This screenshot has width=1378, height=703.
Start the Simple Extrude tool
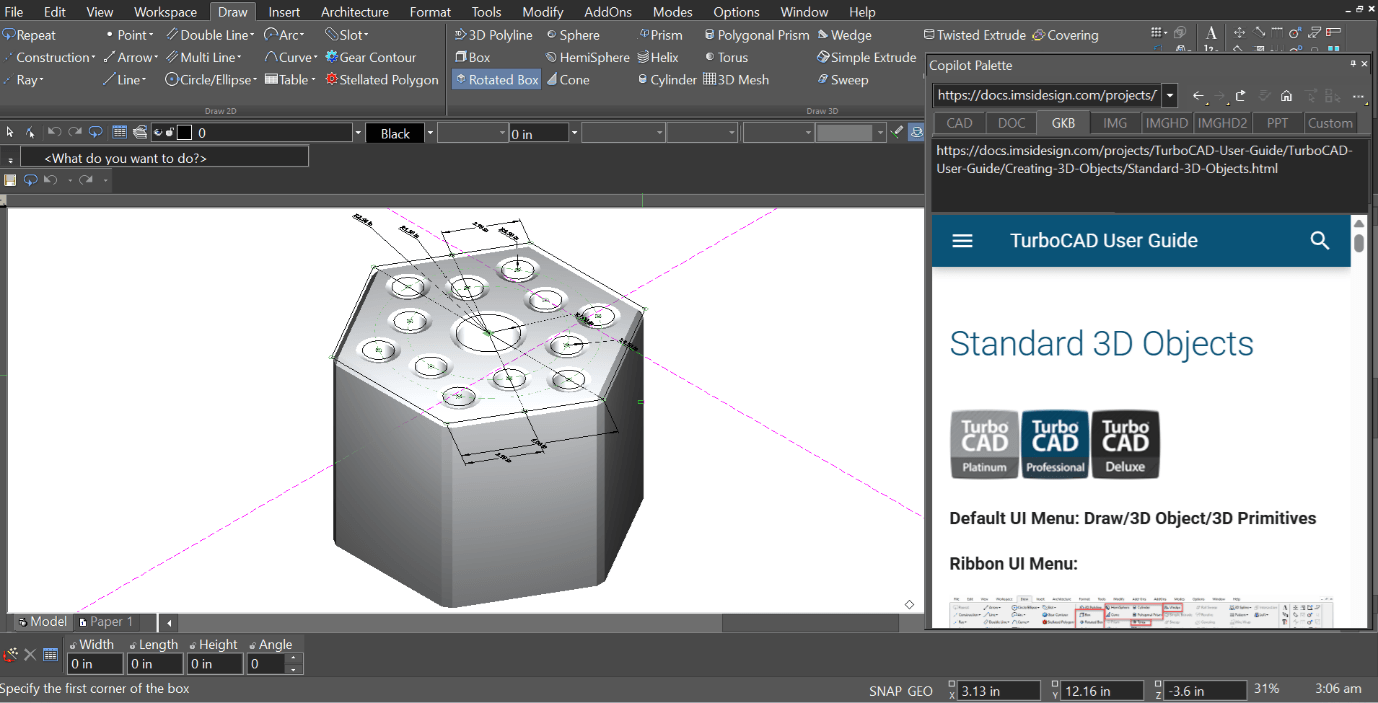coord(866,57)
